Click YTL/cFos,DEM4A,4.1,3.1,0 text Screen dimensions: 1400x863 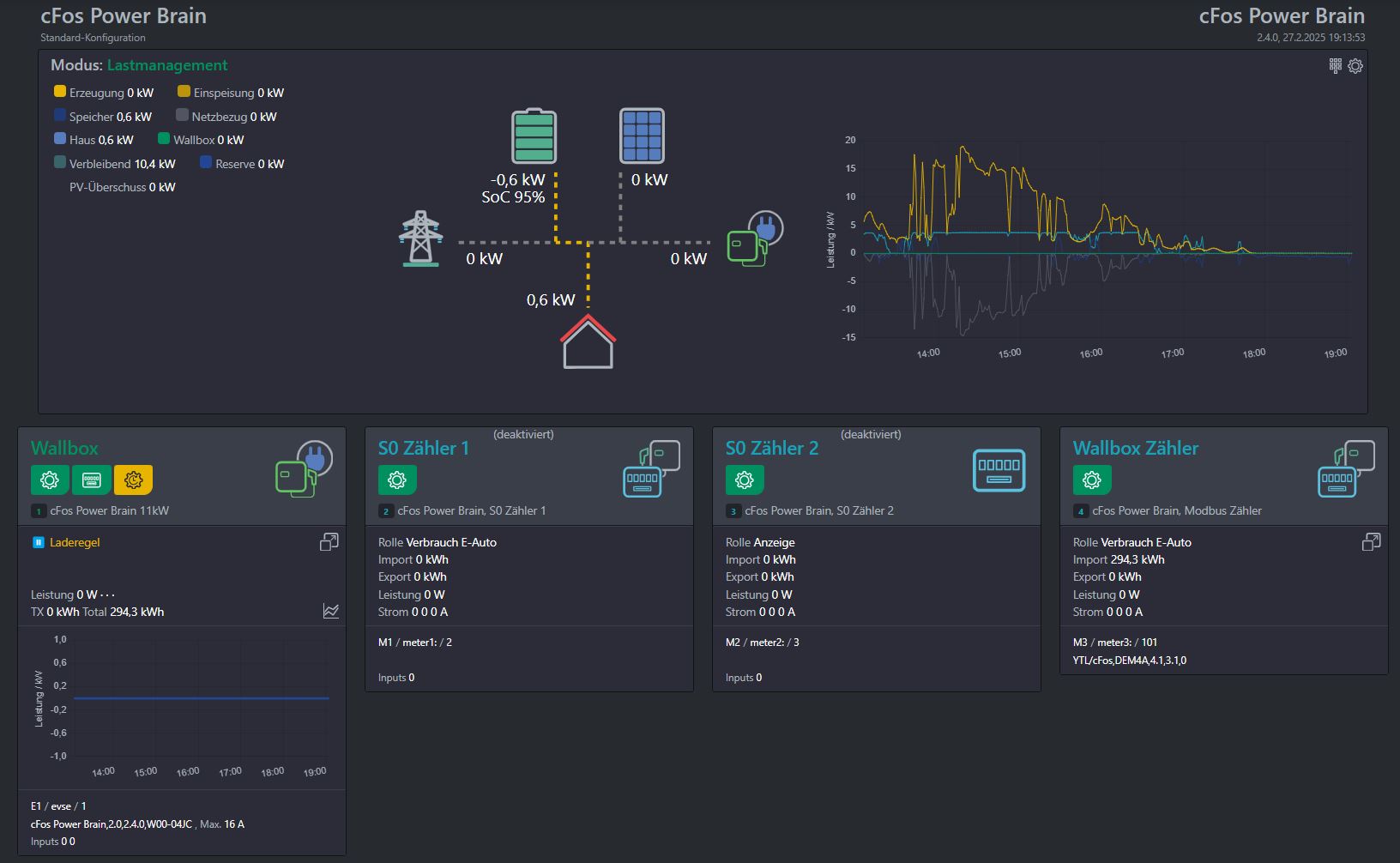tap(1130, 661)
